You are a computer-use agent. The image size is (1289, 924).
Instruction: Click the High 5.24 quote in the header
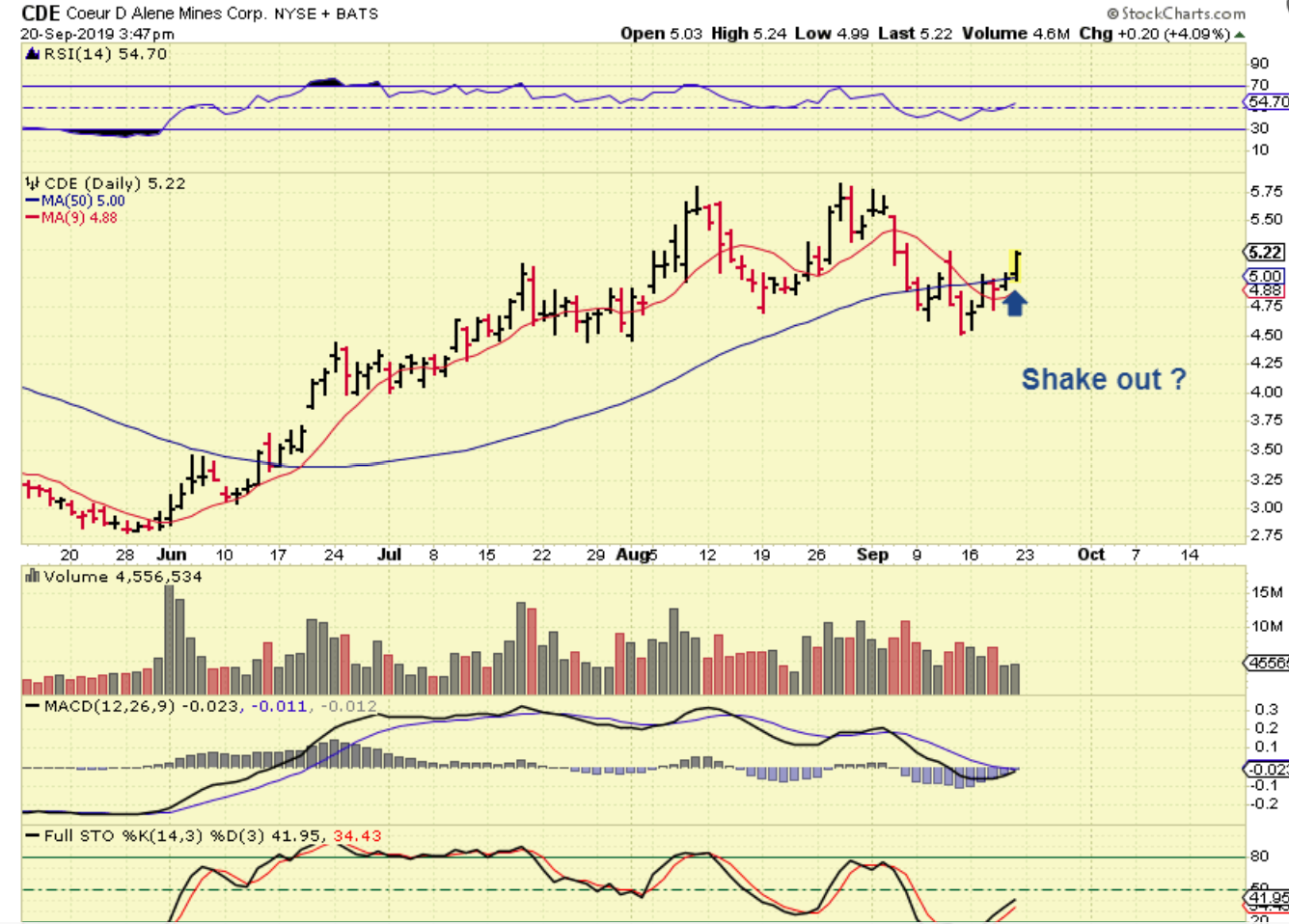(x=749, y=34)
